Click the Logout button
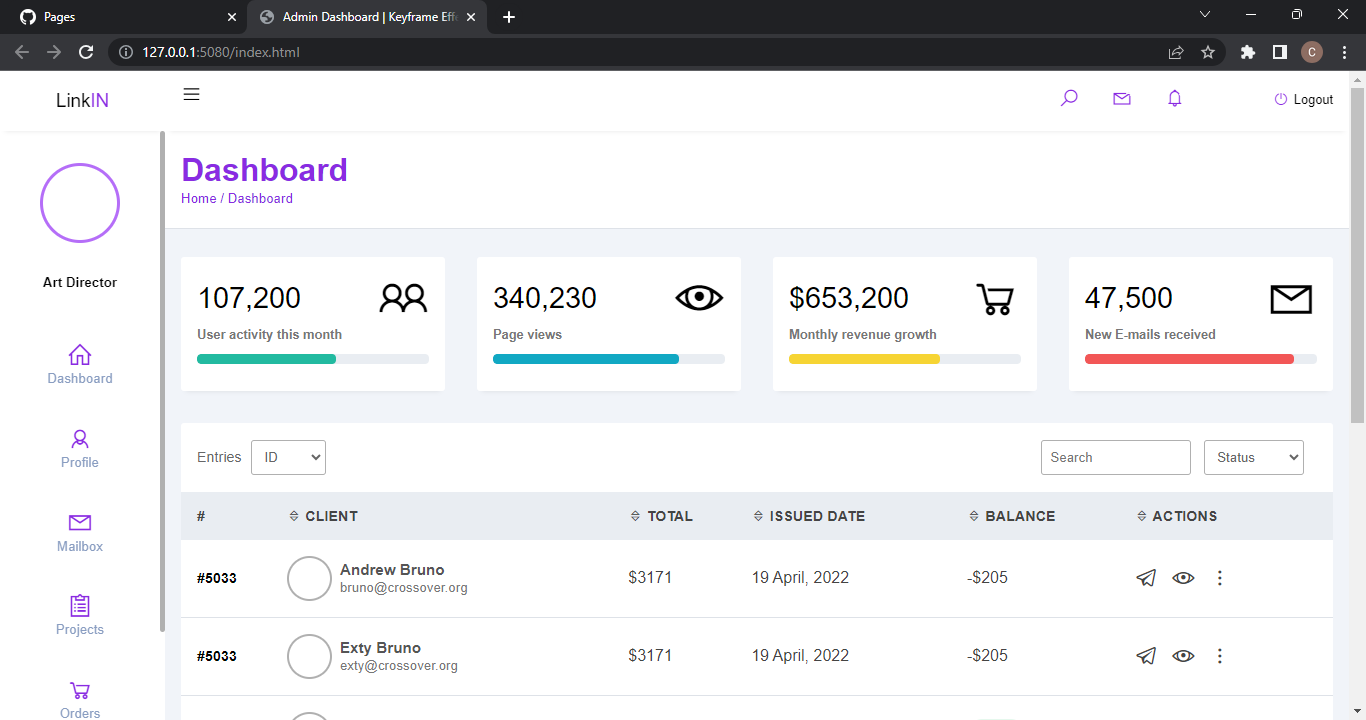1366x720 pixels. (1304, 99)
